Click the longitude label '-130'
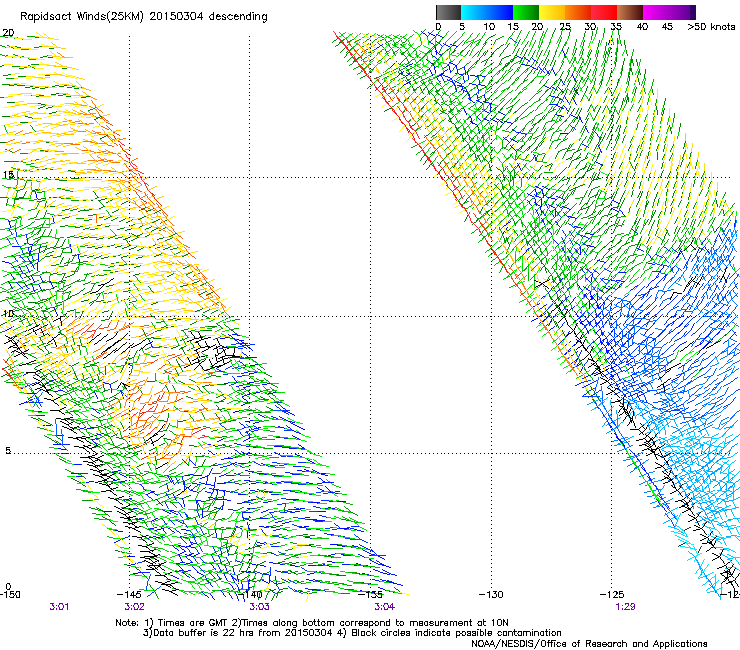 491,594
